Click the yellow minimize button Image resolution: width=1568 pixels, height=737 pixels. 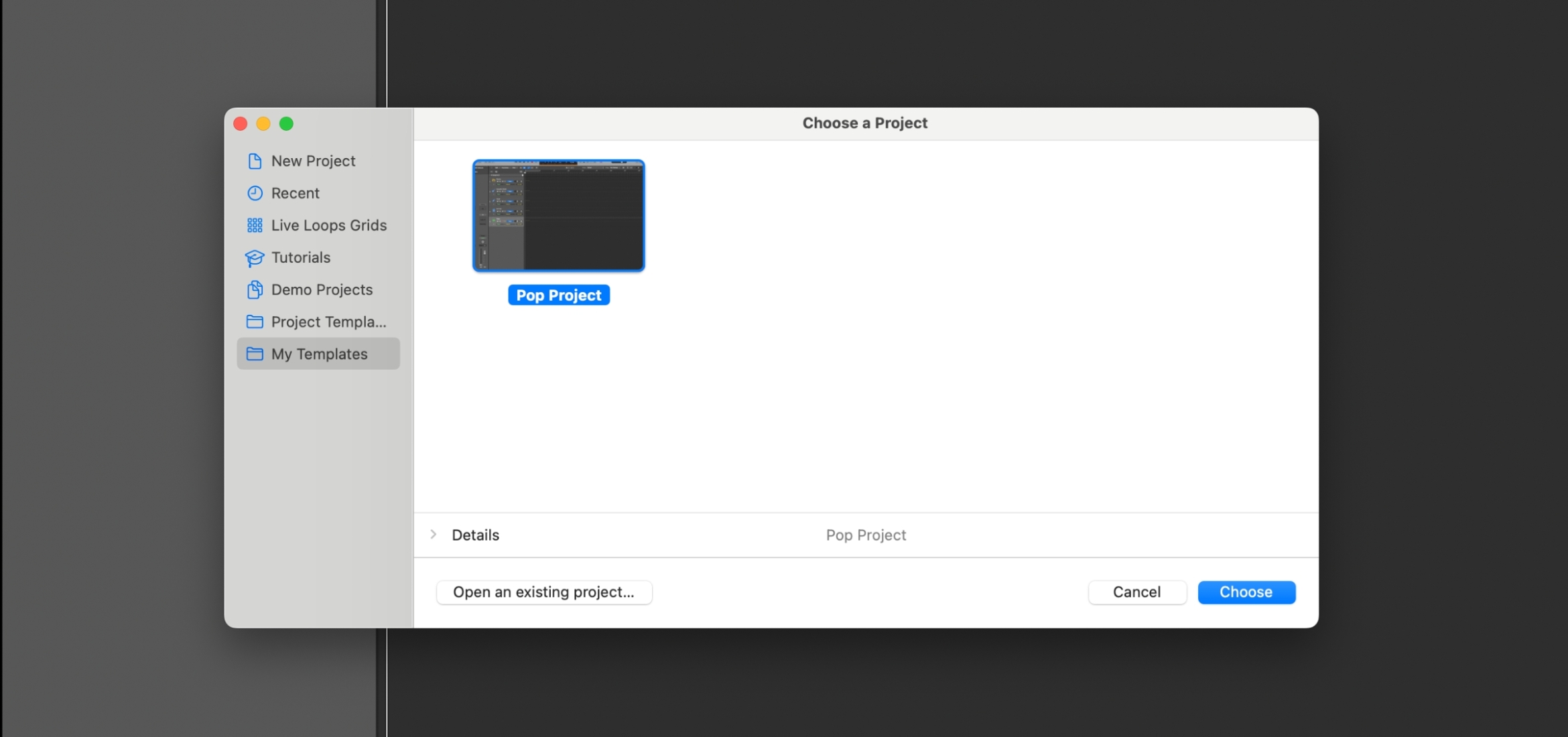263,123
